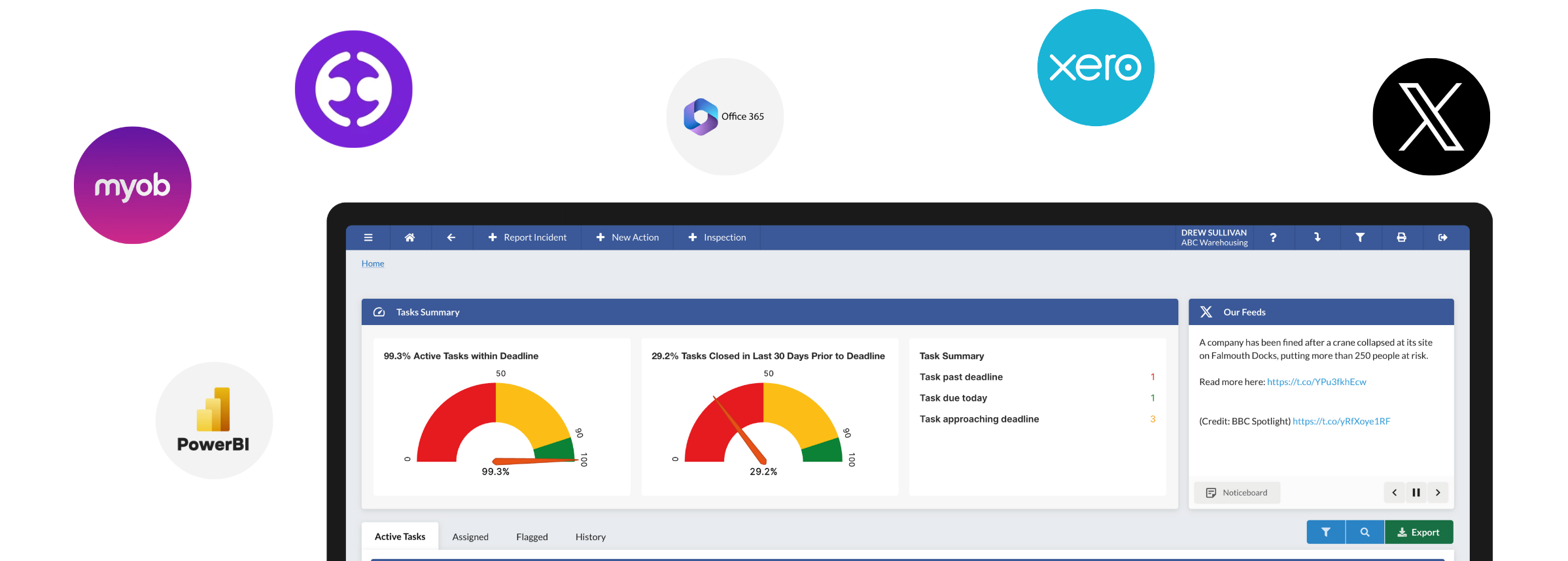Open the hamburger menu icon
The image size is (1568, 561).
pyautogui.click(x=368, y=237)
